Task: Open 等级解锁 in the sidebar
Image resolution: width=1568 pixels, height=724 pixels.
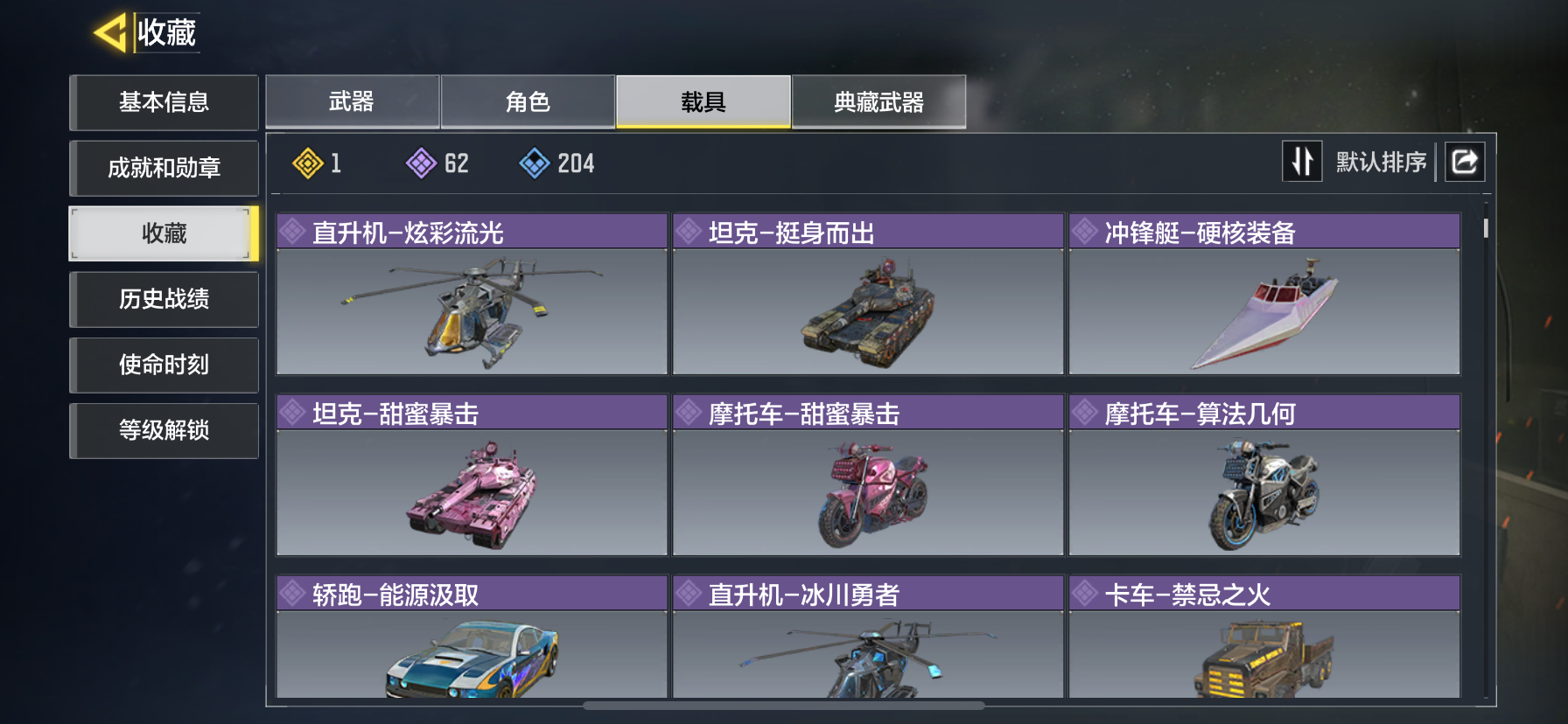Action: [164, 430]
